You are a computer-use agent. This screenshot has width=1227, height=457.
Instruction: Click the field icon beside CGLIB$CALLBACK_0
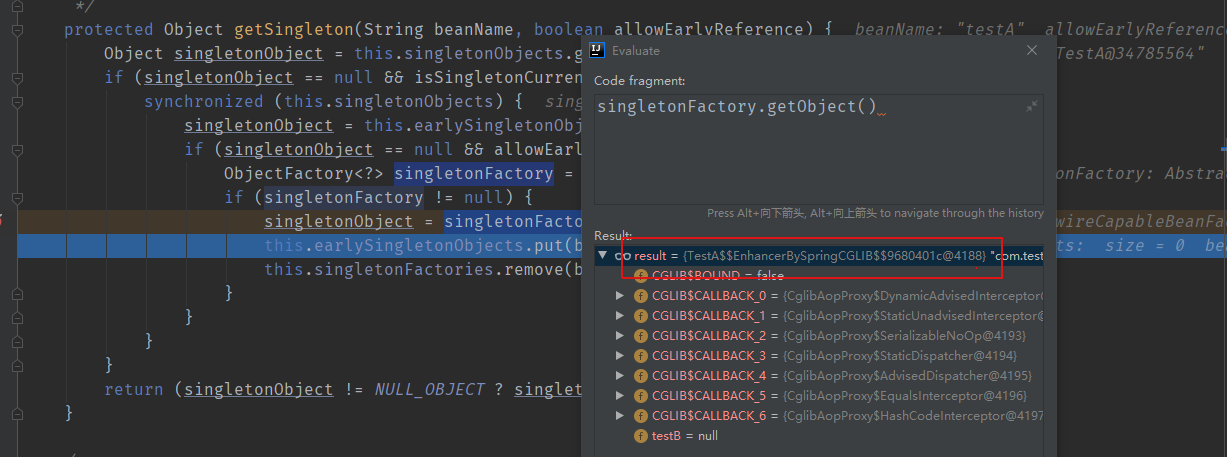click(x=640, y=296)
